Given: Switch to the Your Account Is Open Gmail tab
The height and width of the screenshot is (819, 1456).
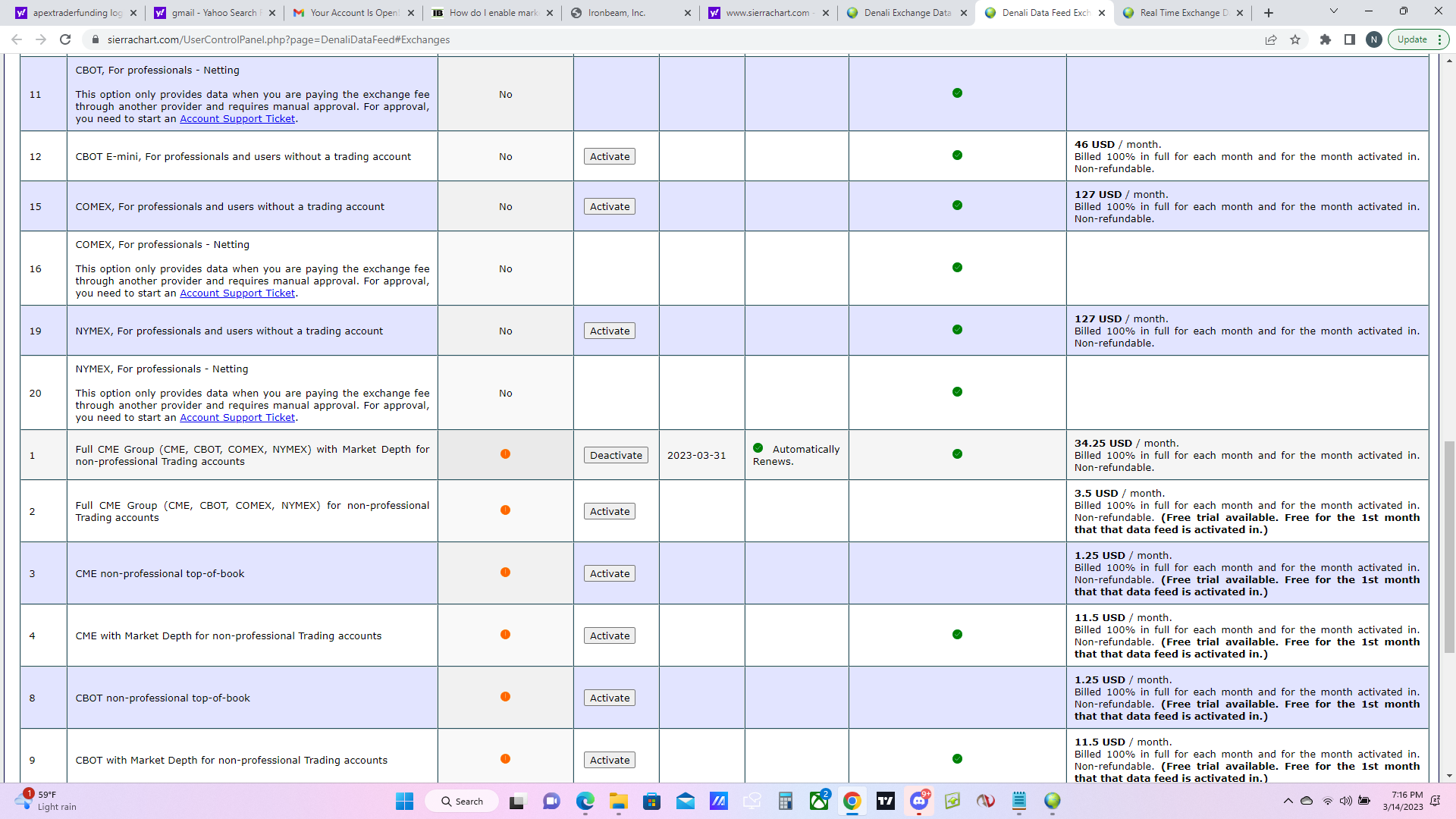Looking at the screenshot, I should coord(354,13).
